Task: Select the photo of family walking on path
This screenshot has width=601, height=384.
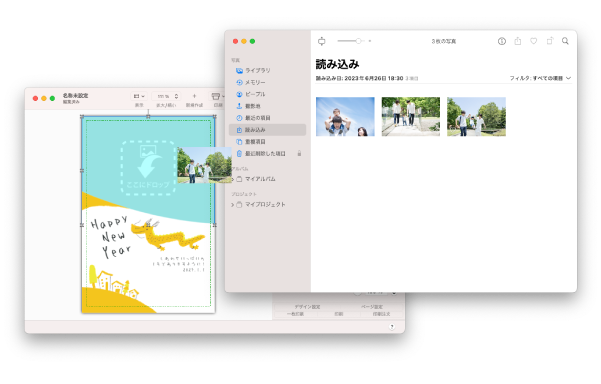Action: (411, 117)
